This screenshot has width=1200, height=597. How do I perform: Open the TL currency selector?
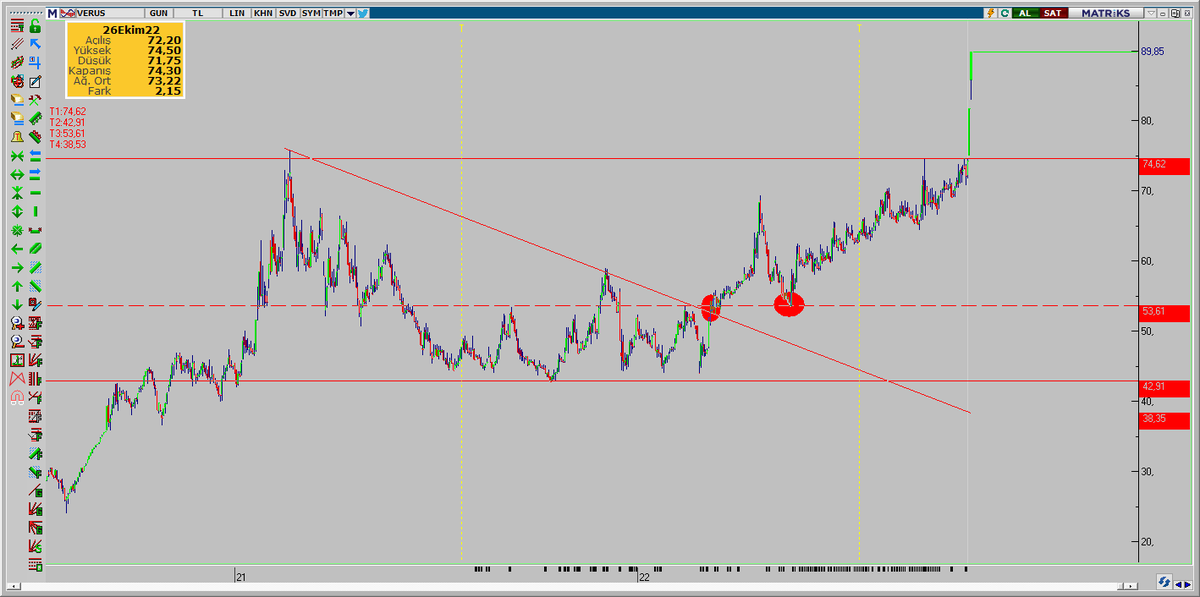pos(198,13)
